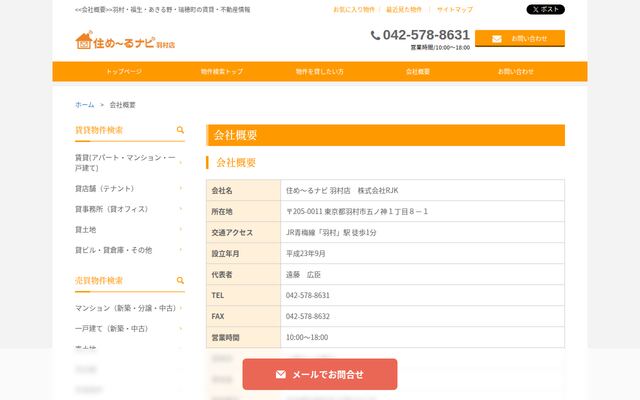
Task: Click the 住め〜るナビ house logo
Action: (x=125, y=40)
